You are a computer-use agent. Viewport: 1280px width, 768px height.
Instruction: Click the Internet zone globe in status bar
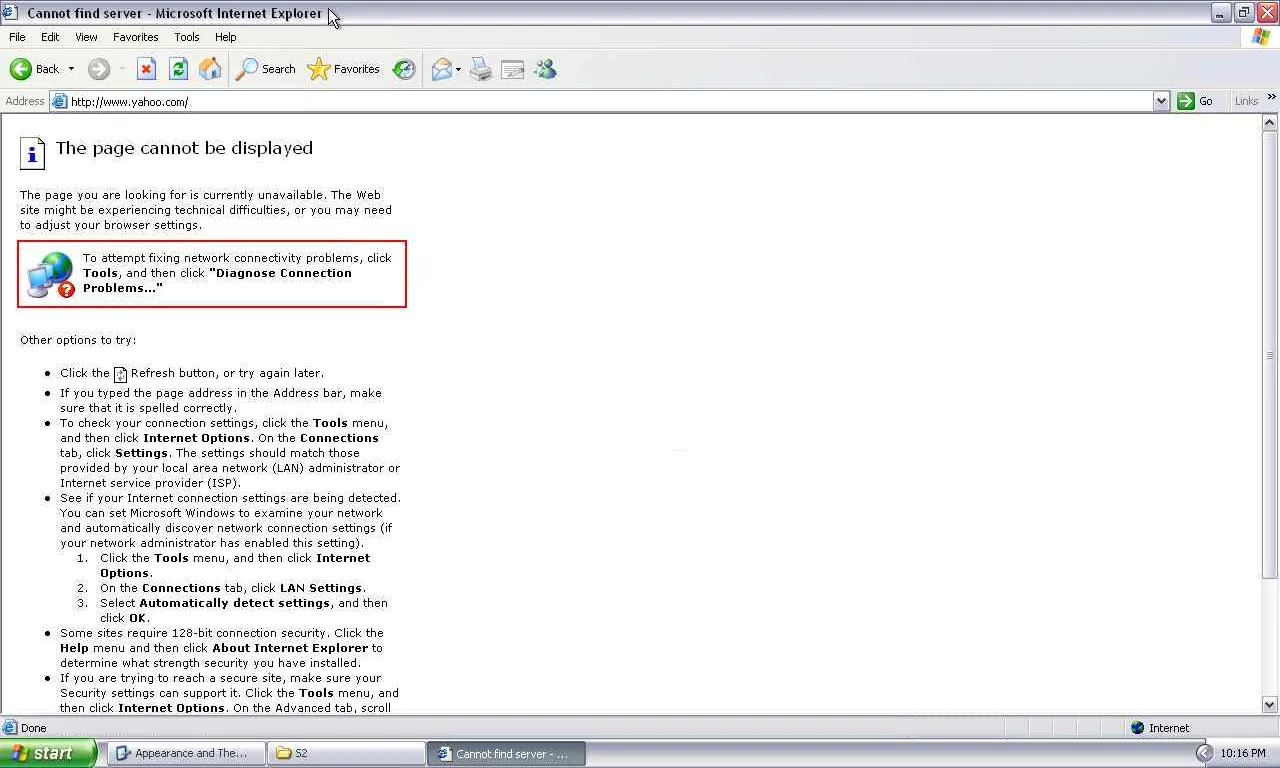pos(1137,728)
